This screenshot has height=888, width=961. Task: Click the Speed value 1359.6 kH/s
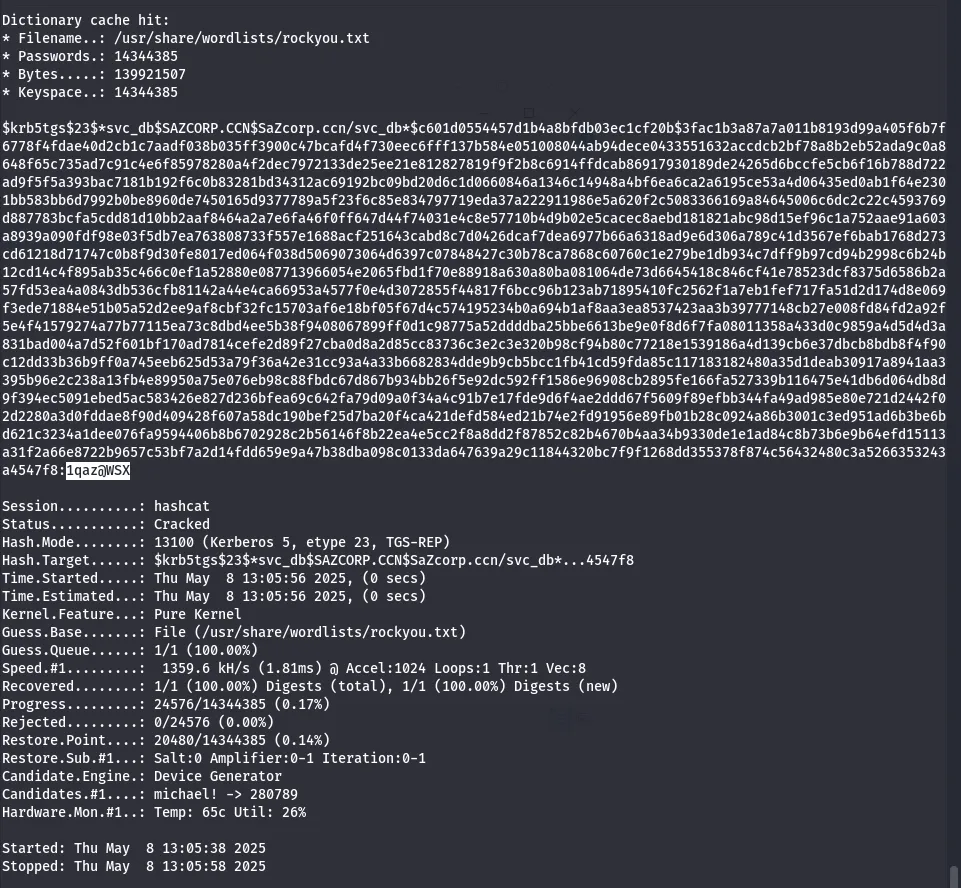click(206, 669)
